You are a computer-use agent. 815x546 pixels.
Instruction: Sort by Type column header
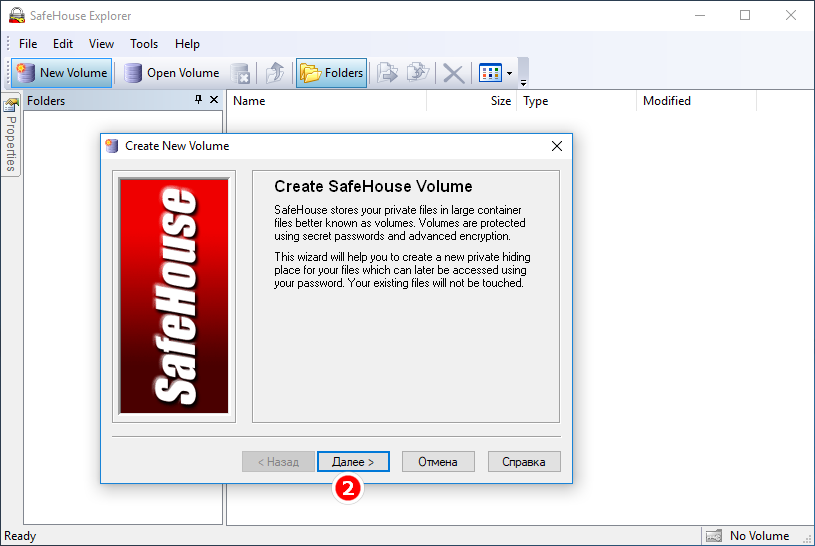click(576, 101)
